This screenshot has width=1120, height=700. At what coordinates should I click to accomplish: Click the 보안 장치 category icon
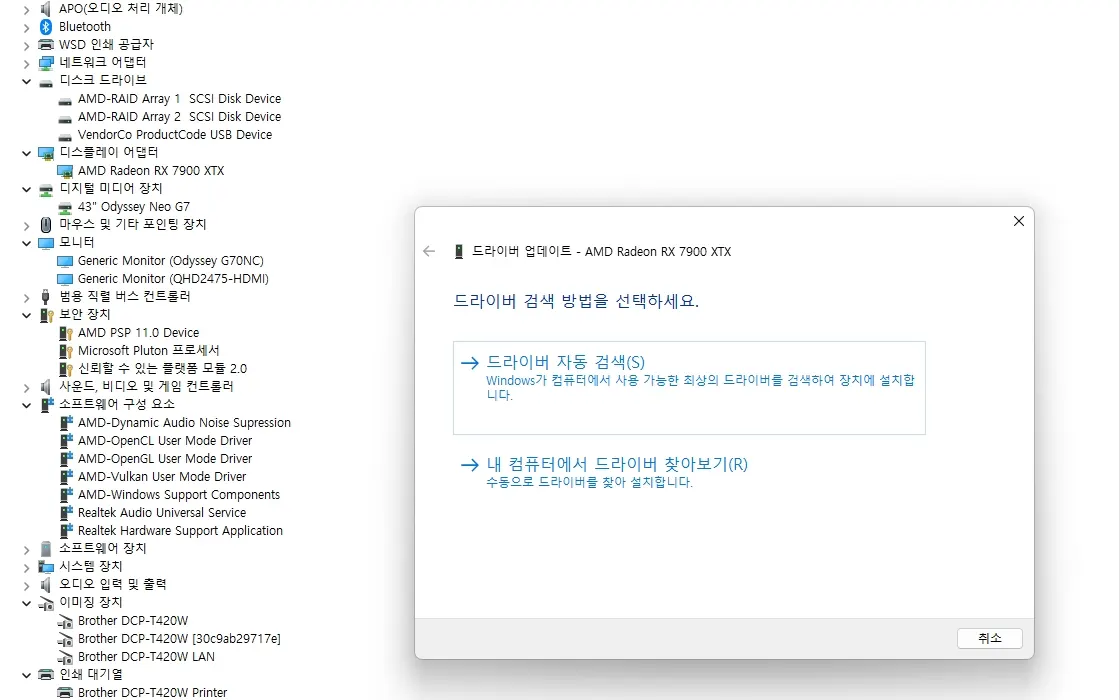(x=46, y=315)
